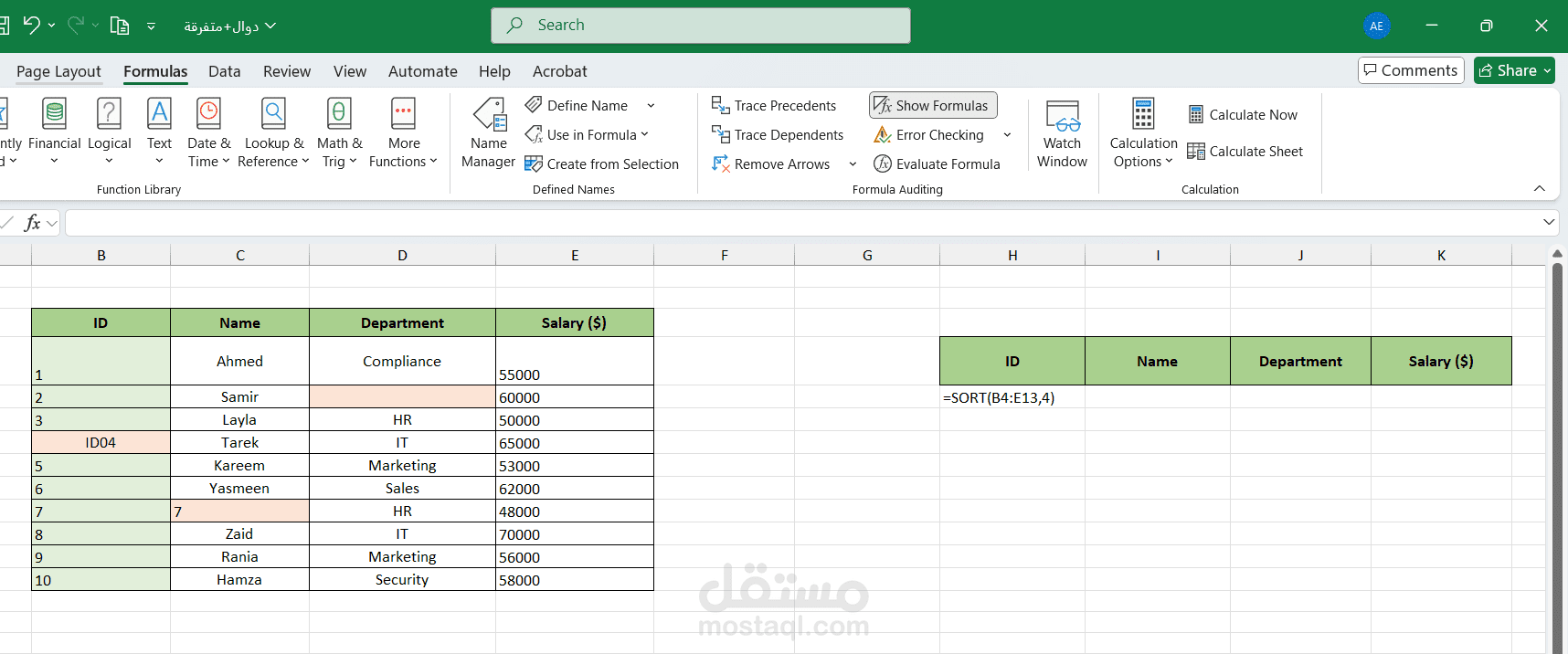1568x654 pixels.
Task: Switch to the Page Layout tab
Action: (x=58, y=71)
